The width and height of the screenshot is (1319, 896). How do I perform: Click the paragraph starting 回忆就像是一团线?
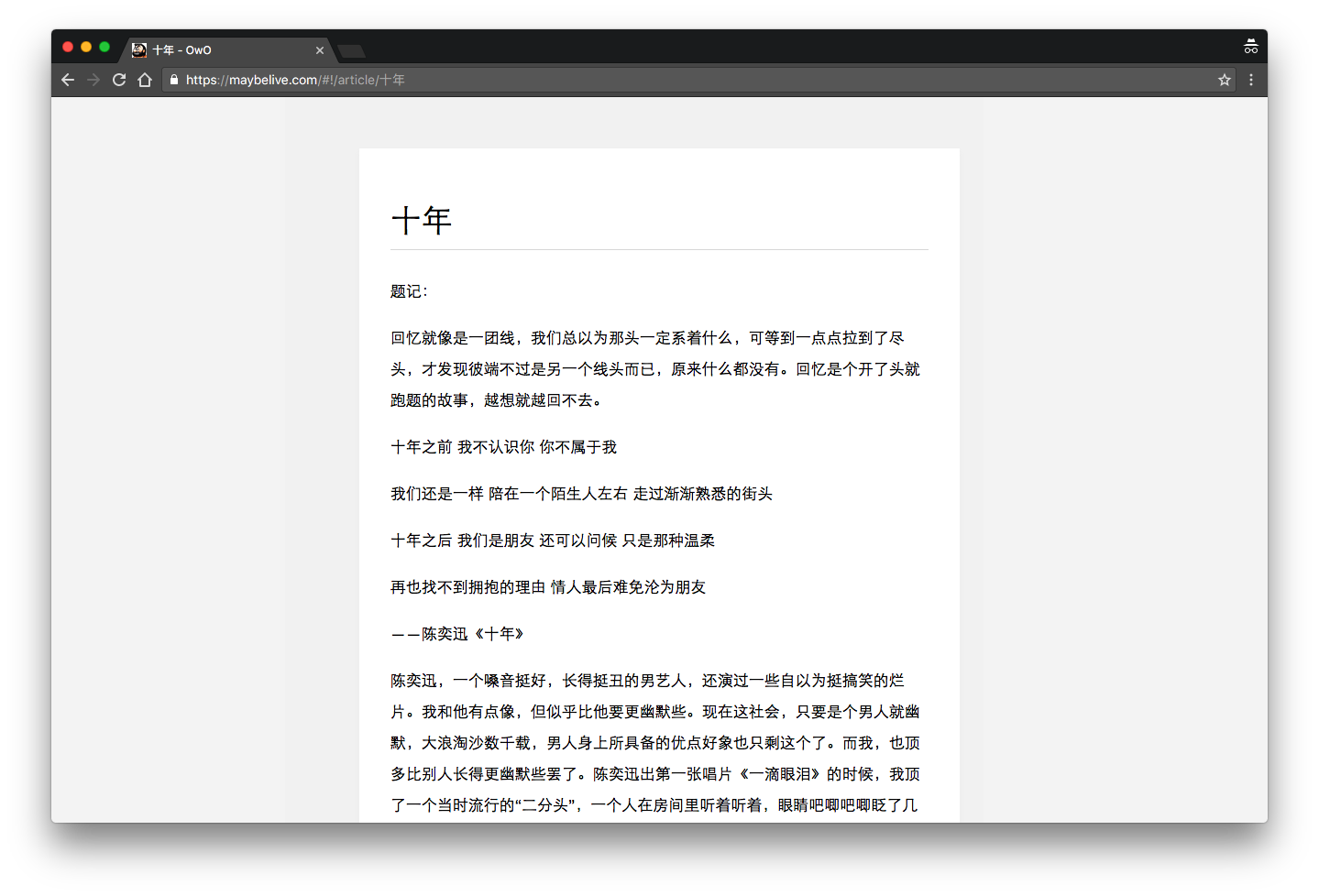656,369
